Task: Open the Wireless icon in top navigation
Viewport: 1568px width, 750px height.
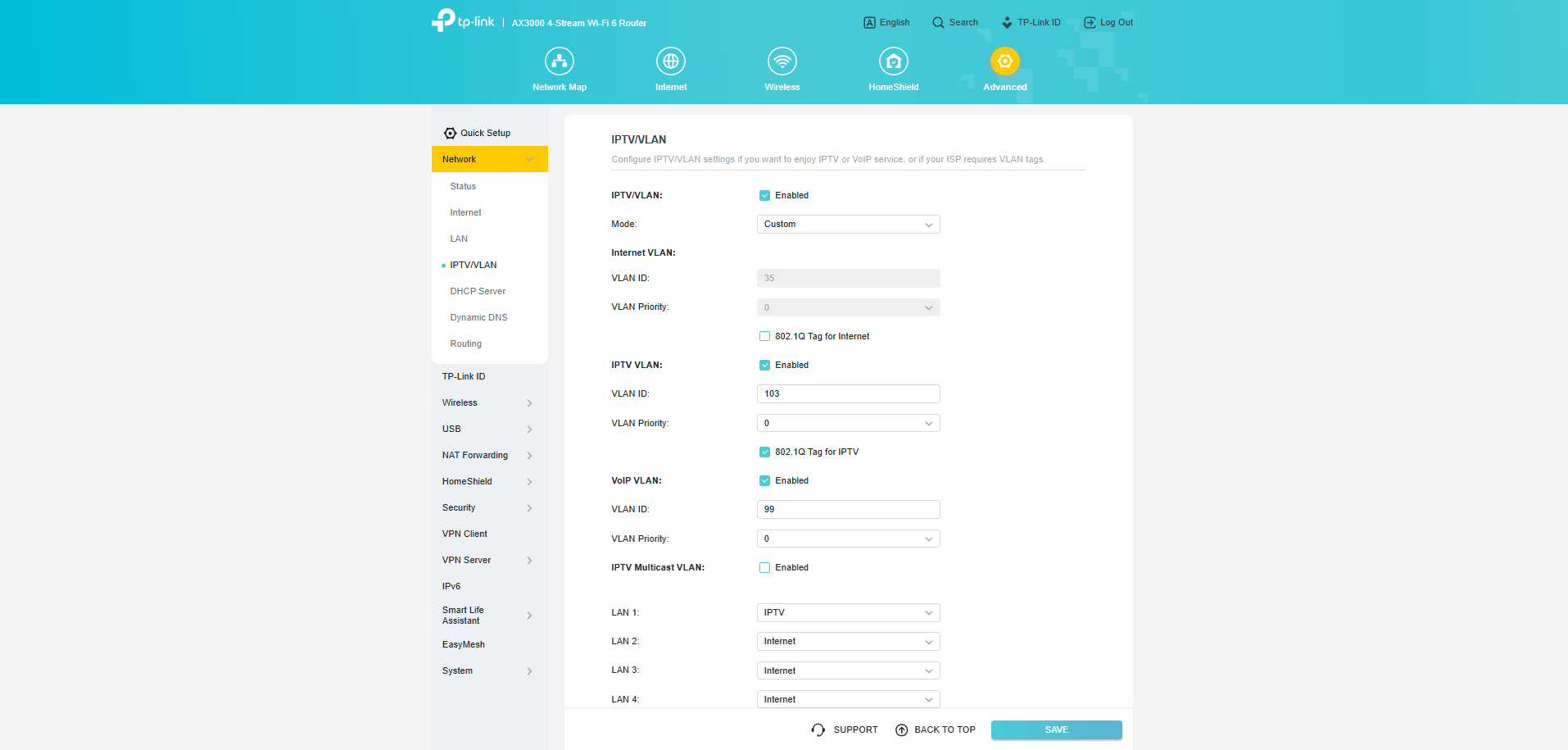Action: tap(782, 61)
